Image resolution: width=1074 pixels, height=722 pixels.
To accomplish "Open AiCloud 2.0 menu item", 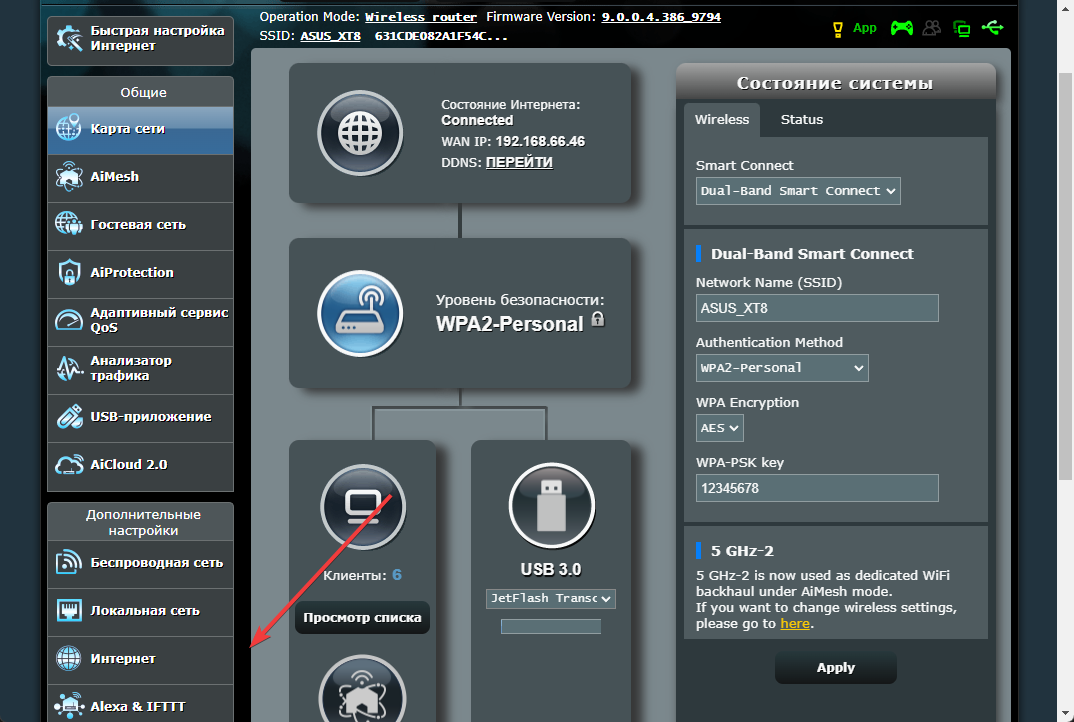I will [x=140, y=465].
